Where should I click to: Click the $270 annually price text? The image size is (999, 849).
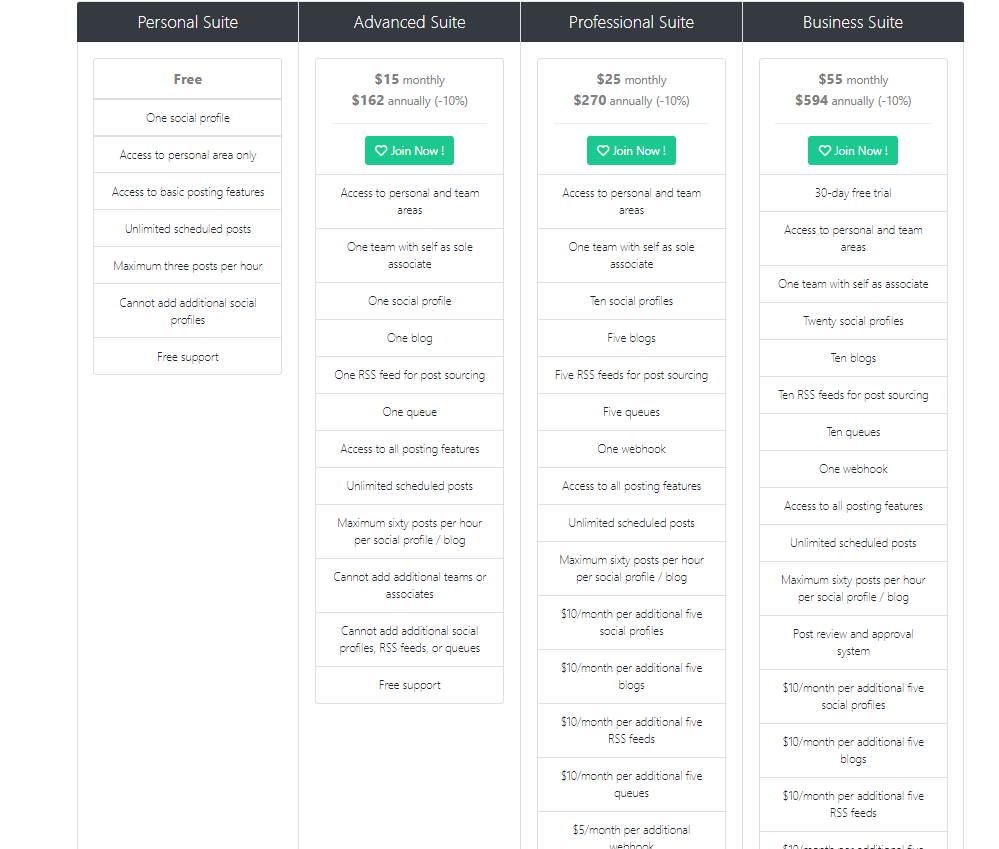631,101
